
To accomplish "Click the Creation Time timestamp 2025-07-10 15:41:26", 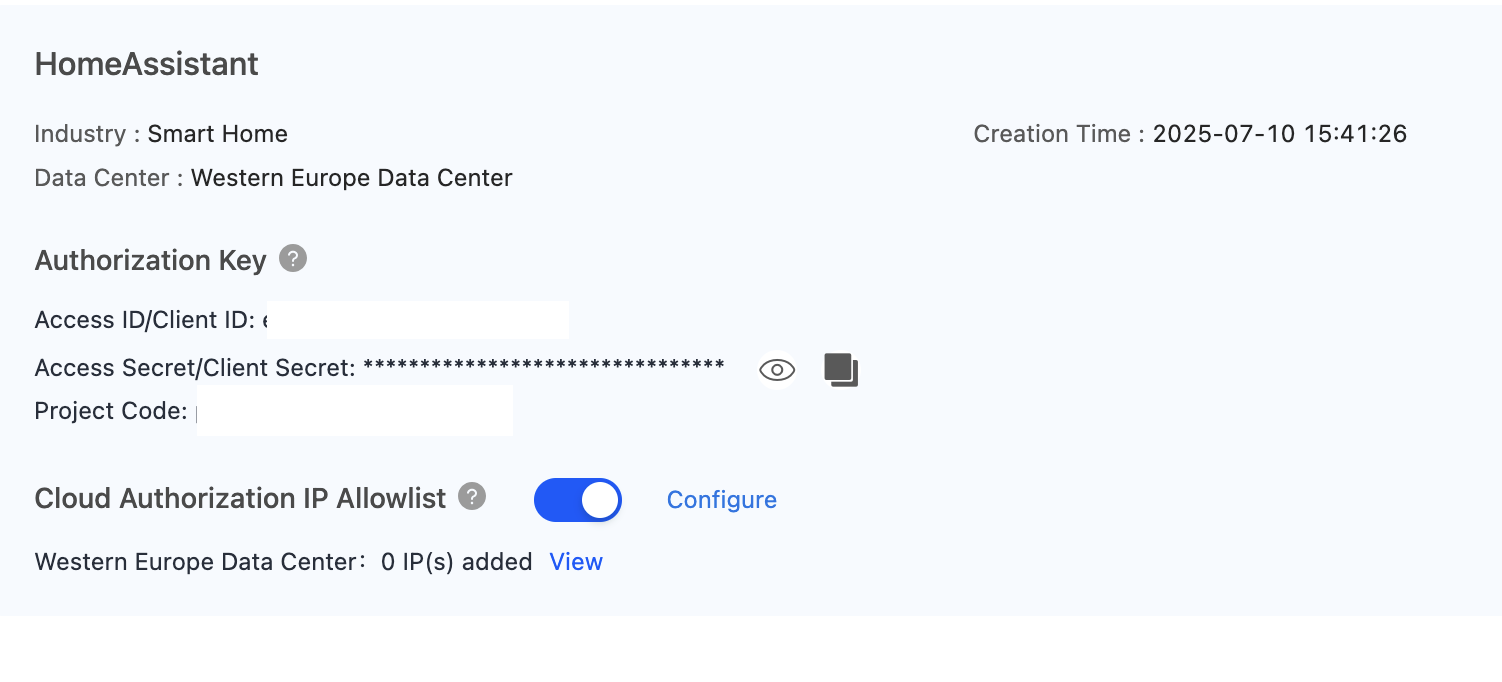I will (x=1280, y=134).
